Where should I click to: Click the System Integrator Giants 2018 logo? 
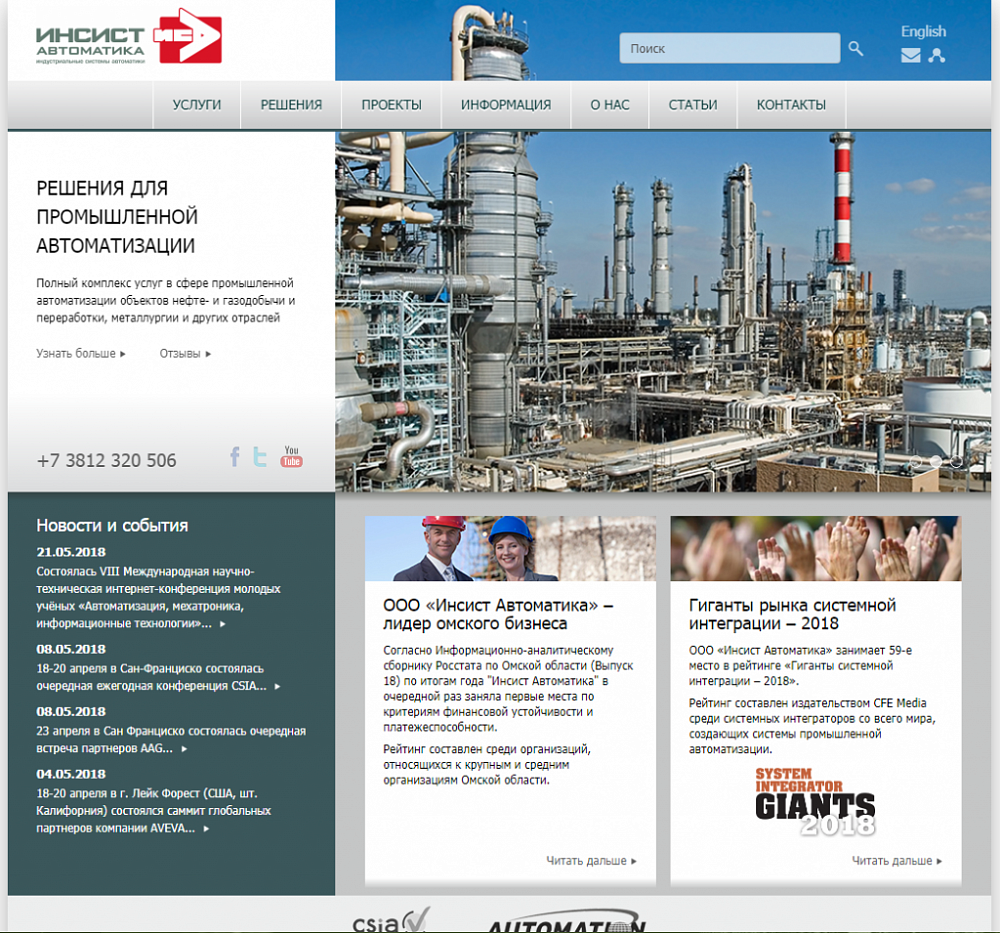(815, 801)
